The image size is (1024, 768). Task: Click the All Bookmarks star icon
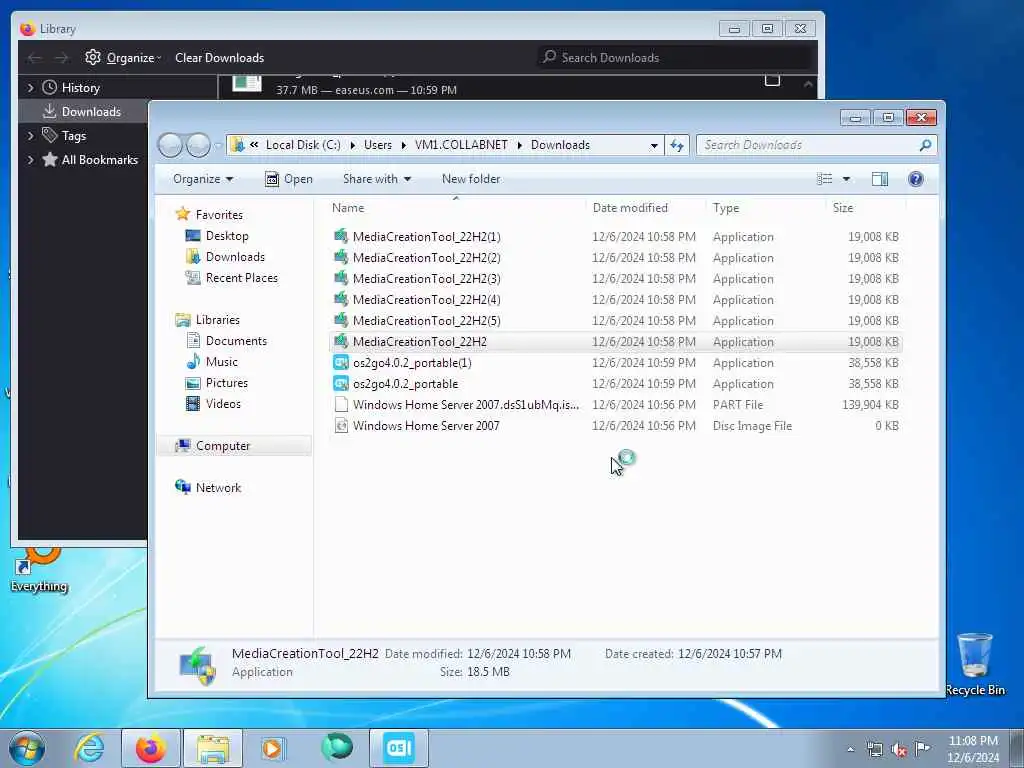(x=50, y=159)
